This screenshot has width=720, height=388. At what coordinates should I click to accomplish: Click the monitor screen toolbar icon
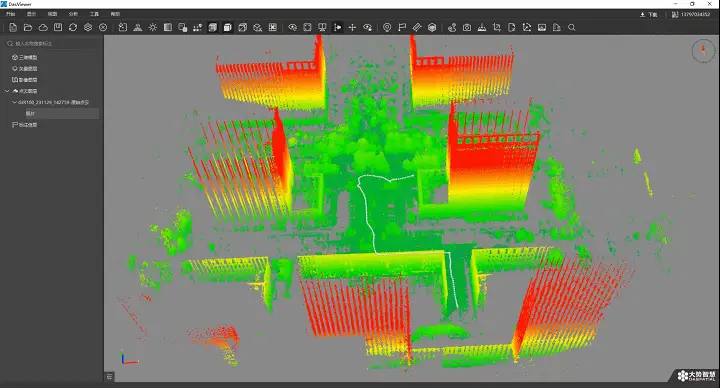coord(322,28)
